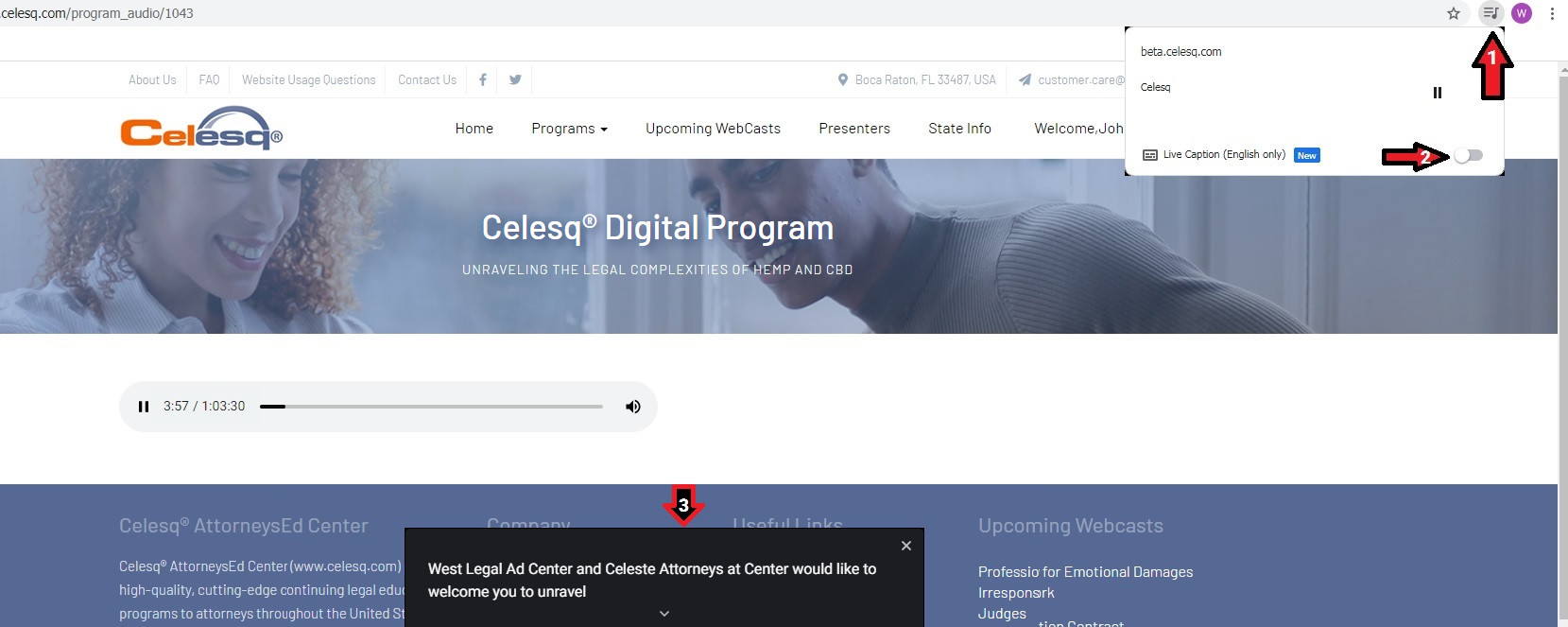Pause playback in the media control popup
The height and width of the screenshot is (627, 1568).
[1438, 93]
